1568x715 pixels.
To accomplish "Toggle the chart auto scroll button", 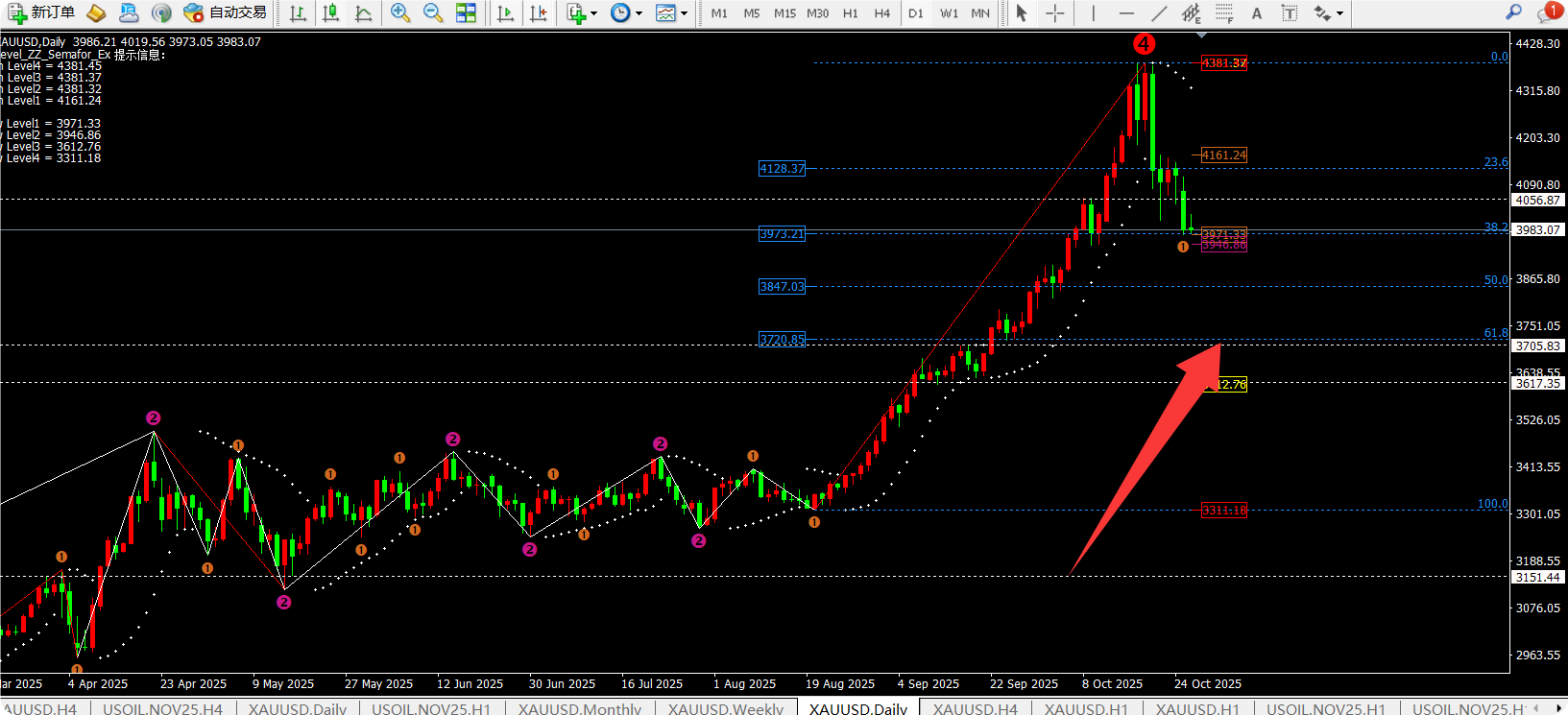I will click(x=505, y=13).
